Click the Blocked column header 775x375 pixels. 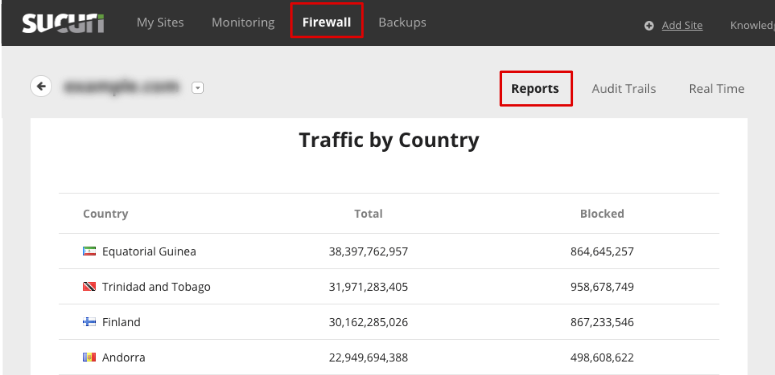[602, 213]
